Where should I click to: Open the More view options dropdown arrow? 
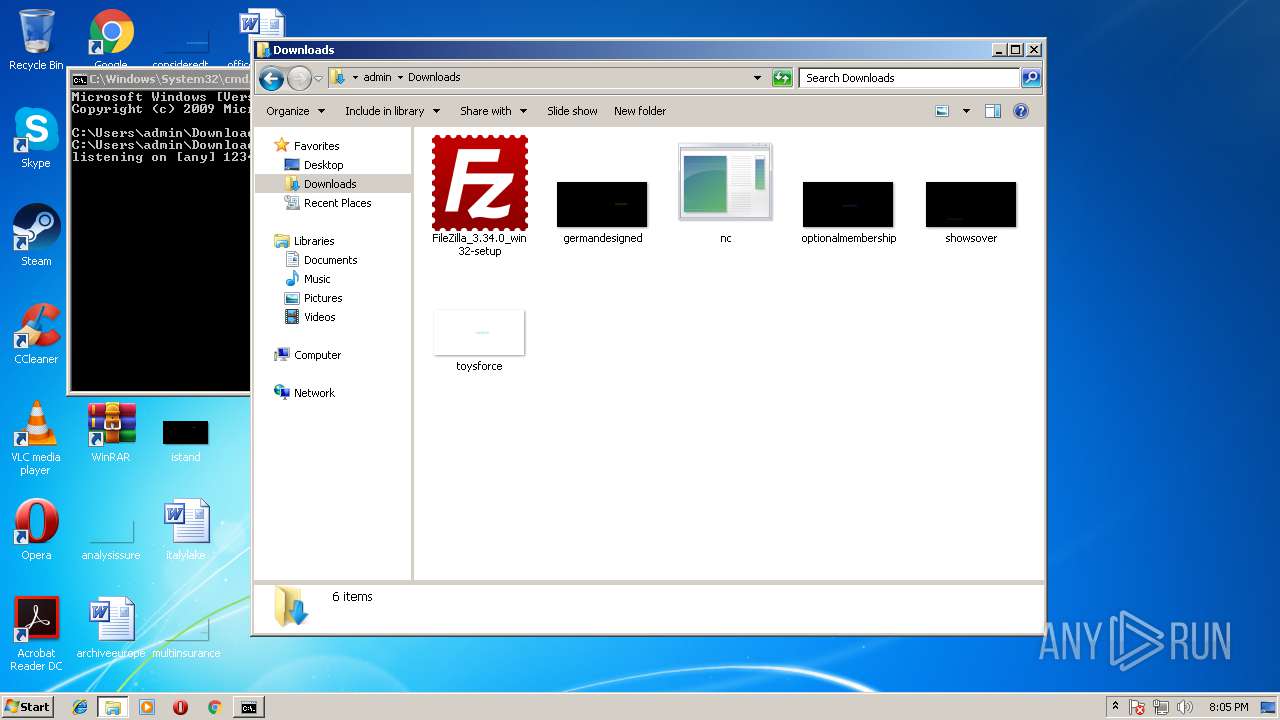(966, 111)
